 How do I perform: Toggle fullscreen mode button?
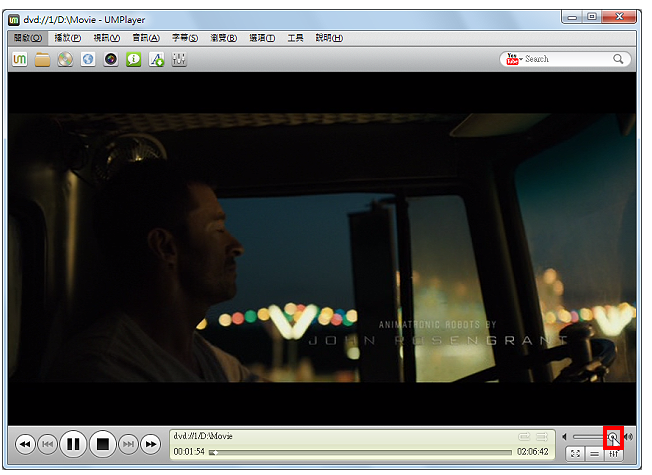click(x=575, y=454)
